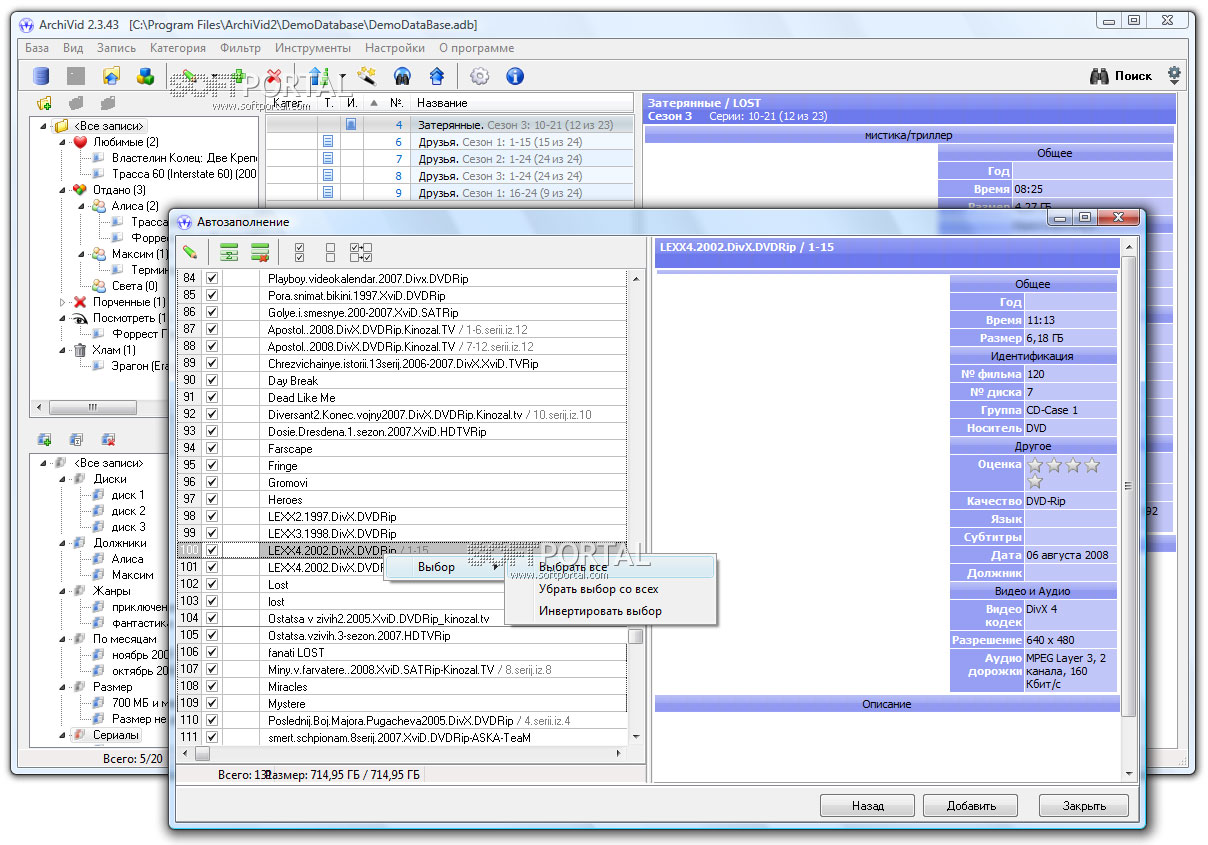This screenshot has width=1208, height=845.
Task: Click the invert checkboxes toolbar icon
Action: coord(360,252)
